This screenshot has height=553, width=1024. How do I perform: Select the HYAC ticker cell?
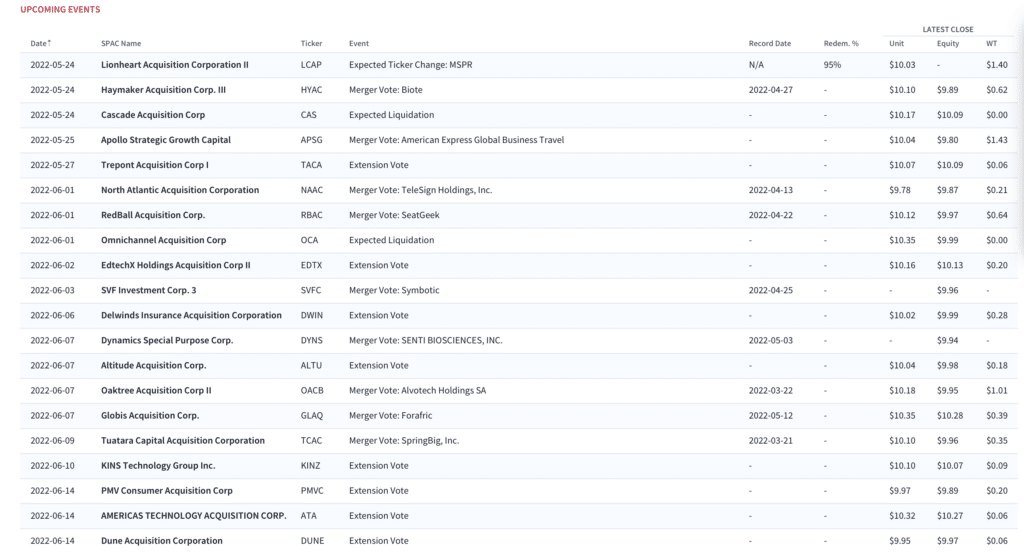pos(311,89)
